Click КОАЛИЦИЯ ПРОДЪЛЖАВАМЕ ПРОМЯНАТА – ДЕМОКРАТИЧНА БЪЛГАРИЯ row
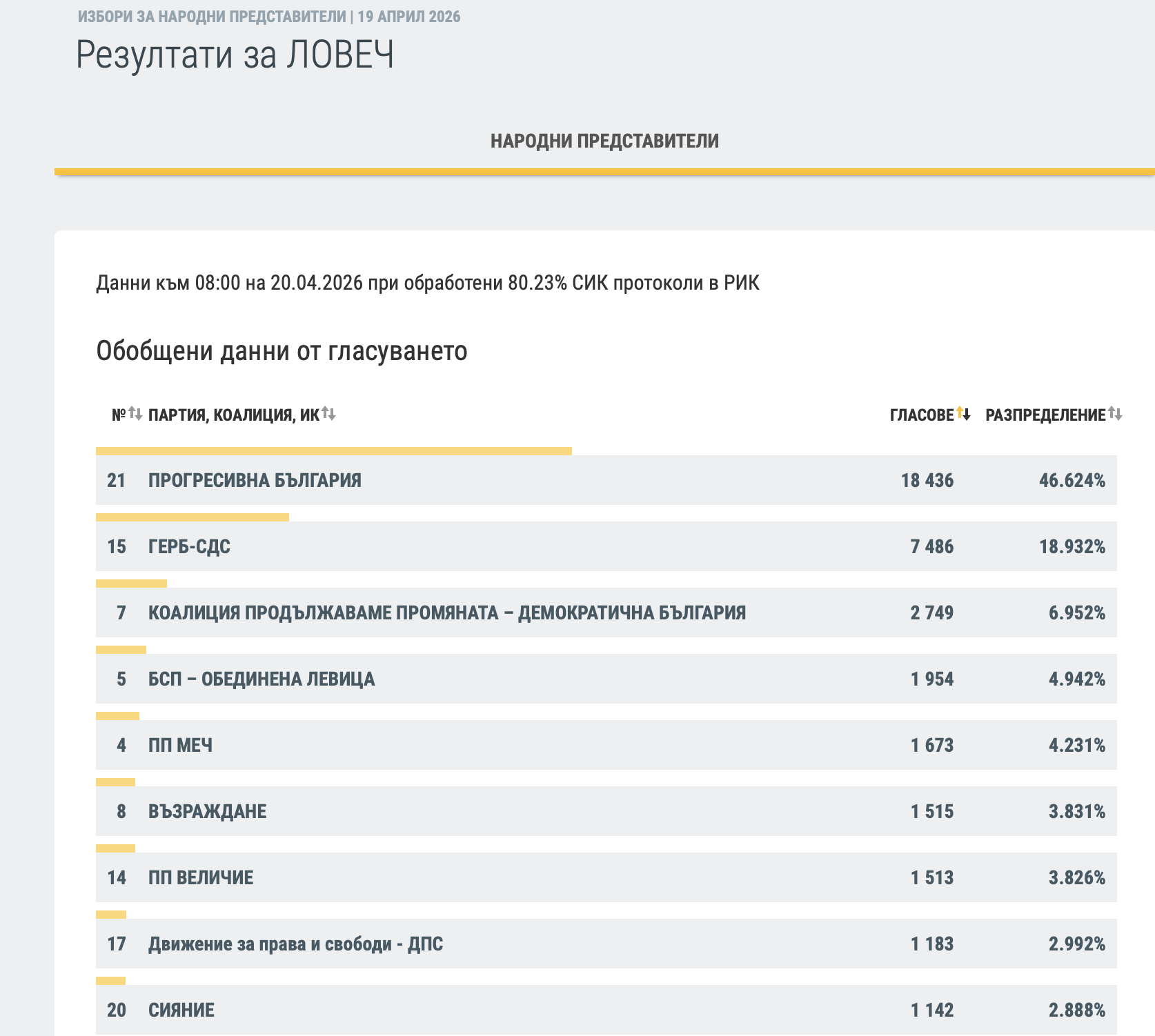 point(446,613)
